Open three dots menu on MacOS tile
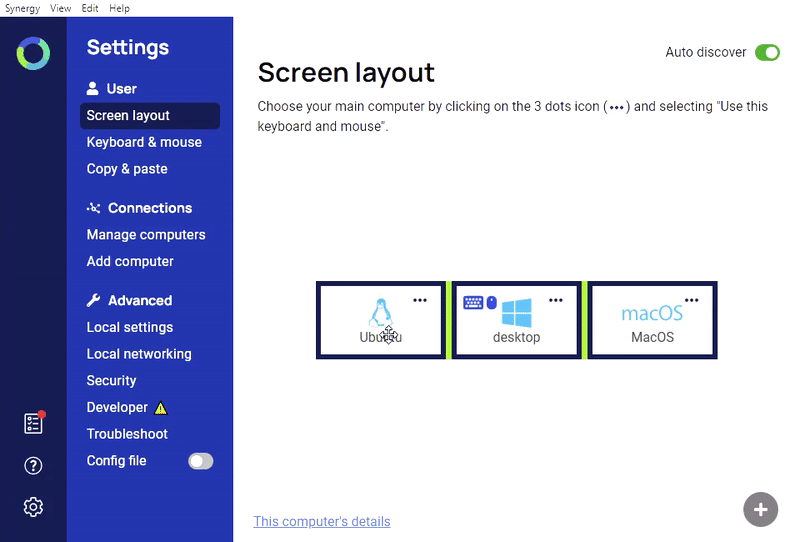The width and height of the screenshot is (800, 542). [692, 300]
